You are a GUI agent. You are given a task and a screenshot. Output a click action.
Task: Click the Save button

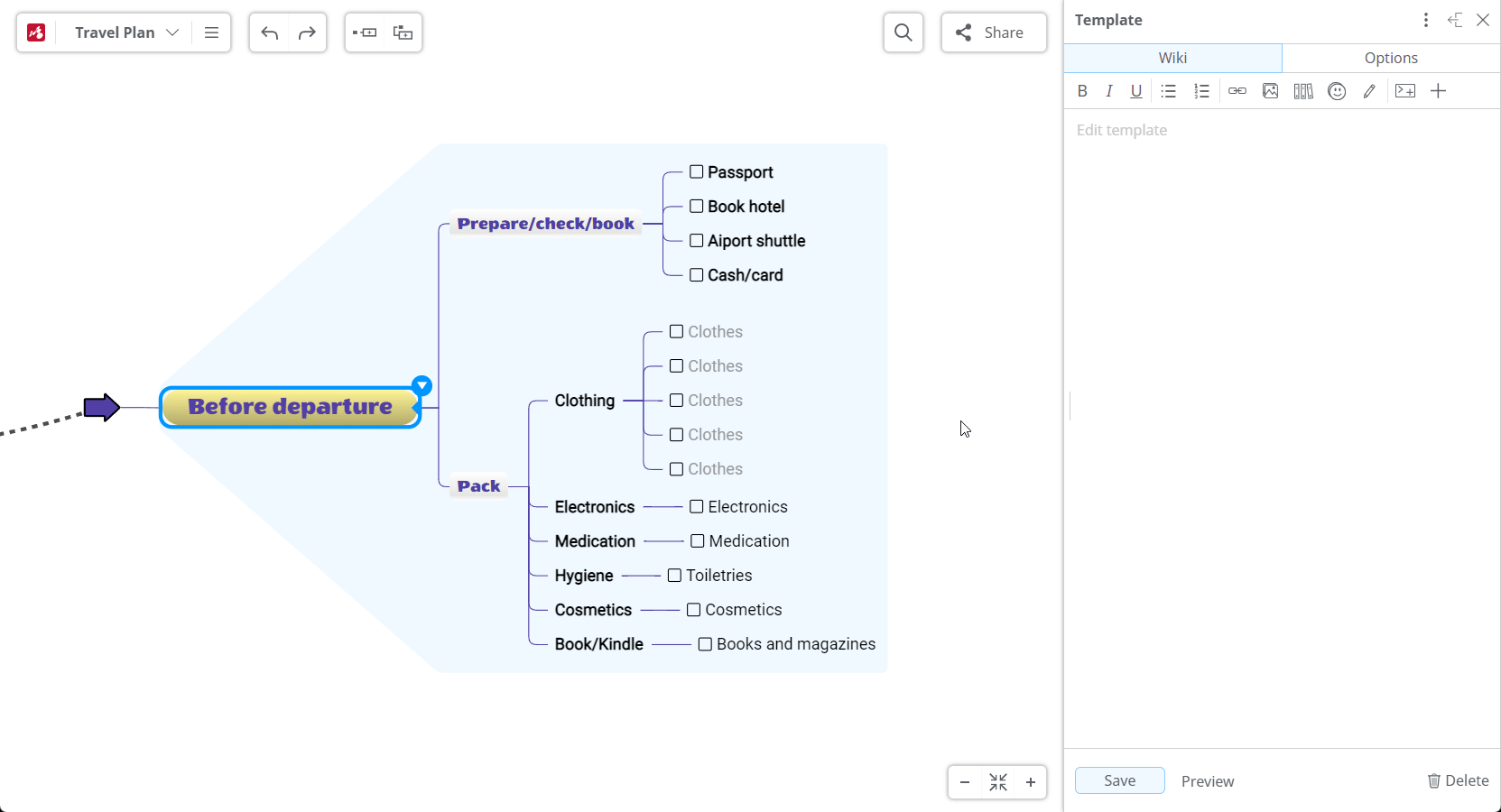click(1119, 780)
